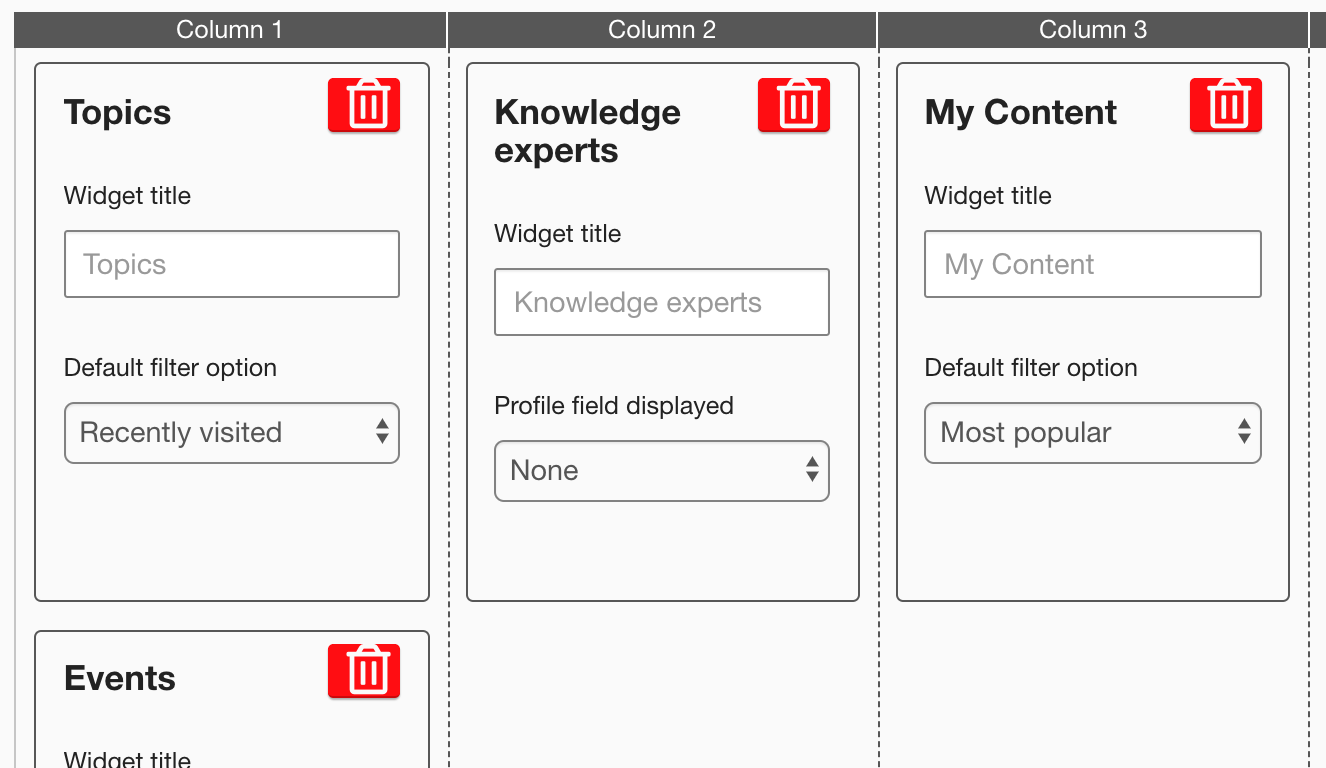Click the Events widget heading

[x=120, y=678]
